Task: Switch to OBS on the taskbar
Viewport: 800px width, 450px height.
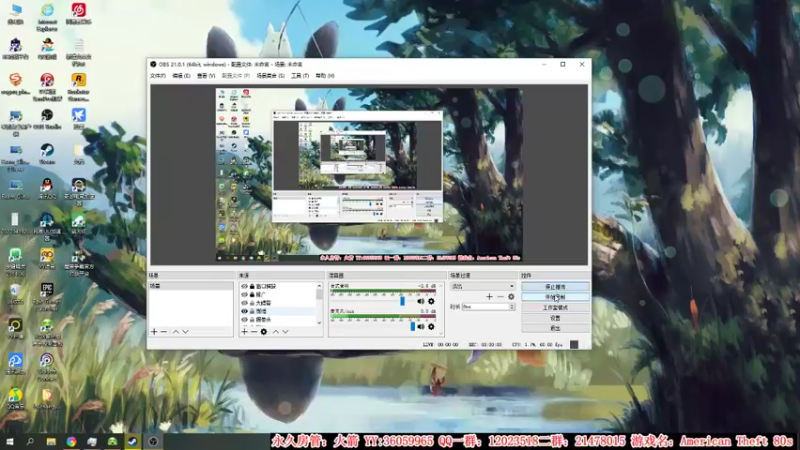Action: pyautogui.click(x=153, y=441)
